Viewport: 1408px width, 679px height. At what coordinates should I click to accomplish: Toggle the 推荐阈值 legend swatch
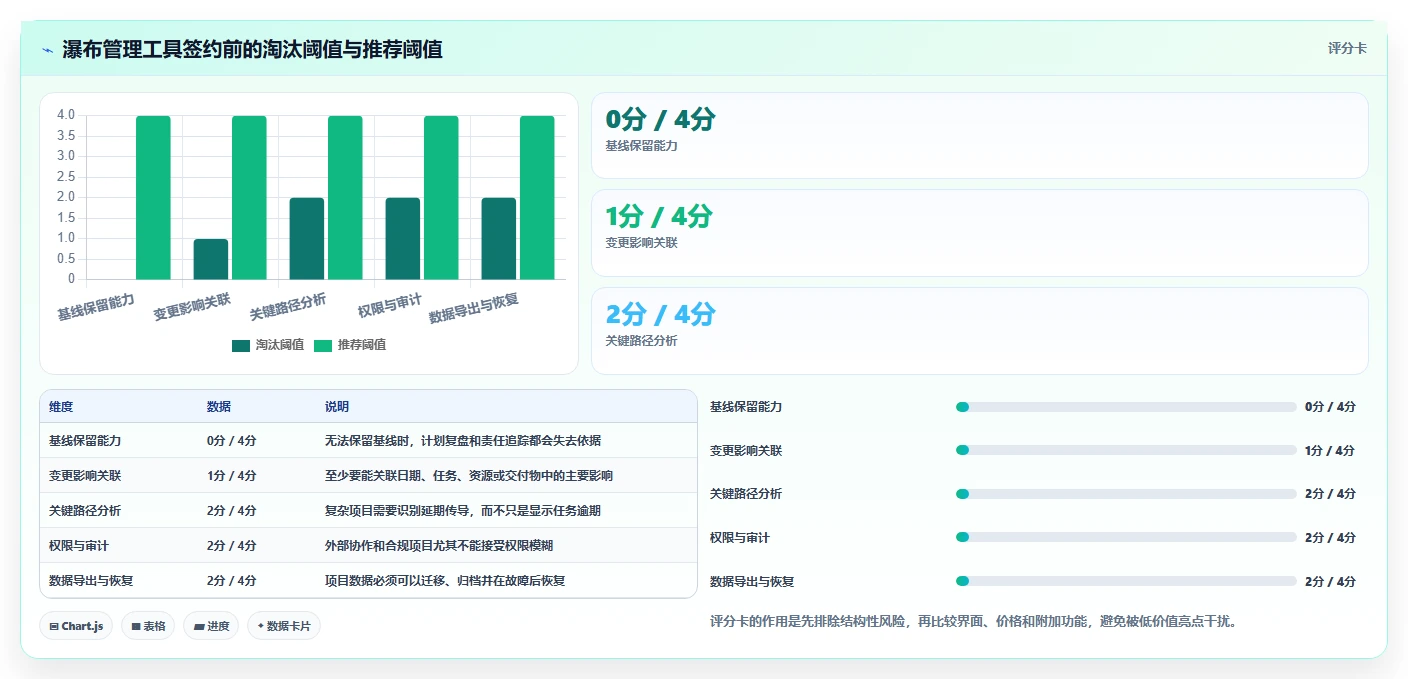click(x=323, y=345)
